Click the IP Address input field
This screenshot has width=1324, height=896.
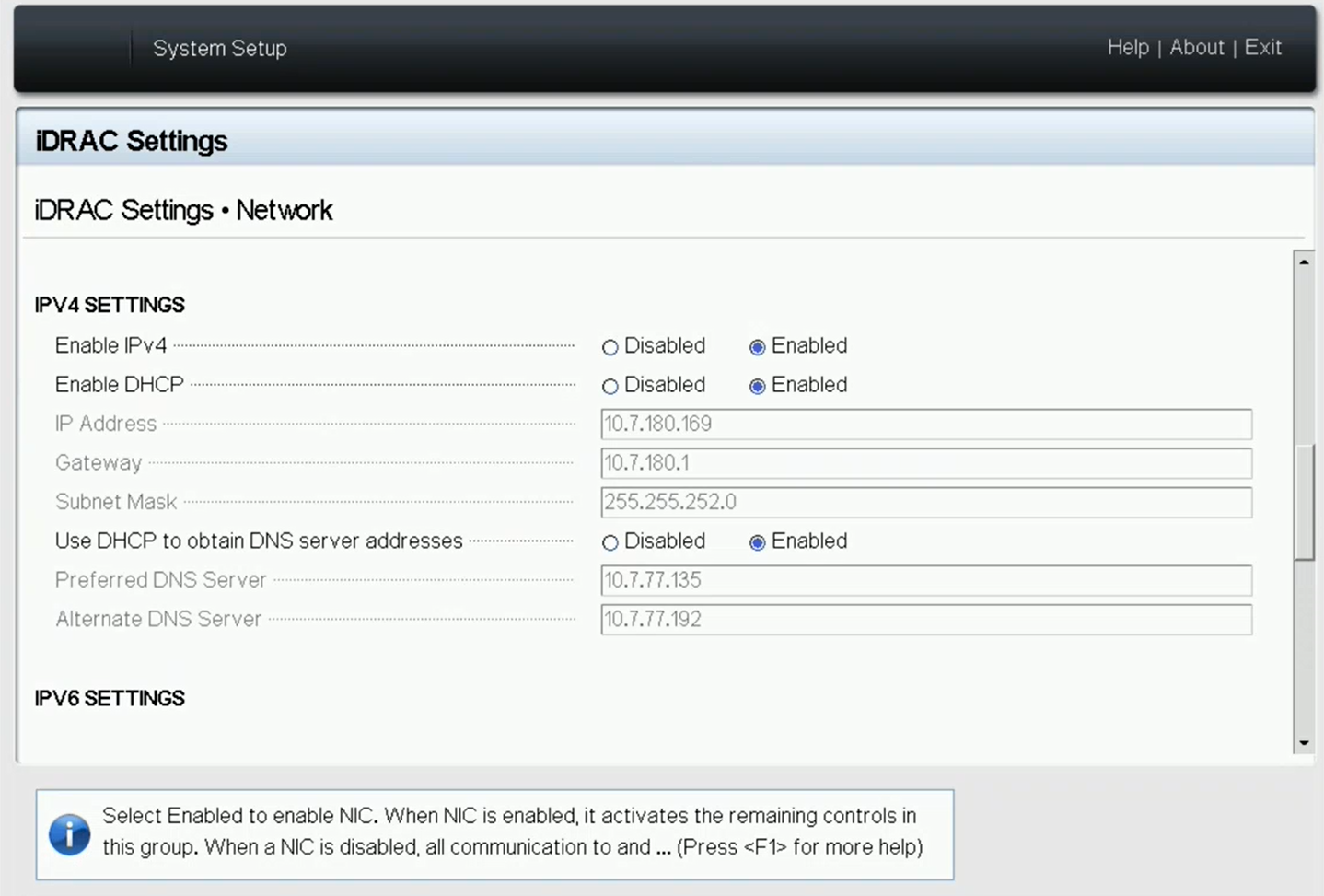point(925,425)
